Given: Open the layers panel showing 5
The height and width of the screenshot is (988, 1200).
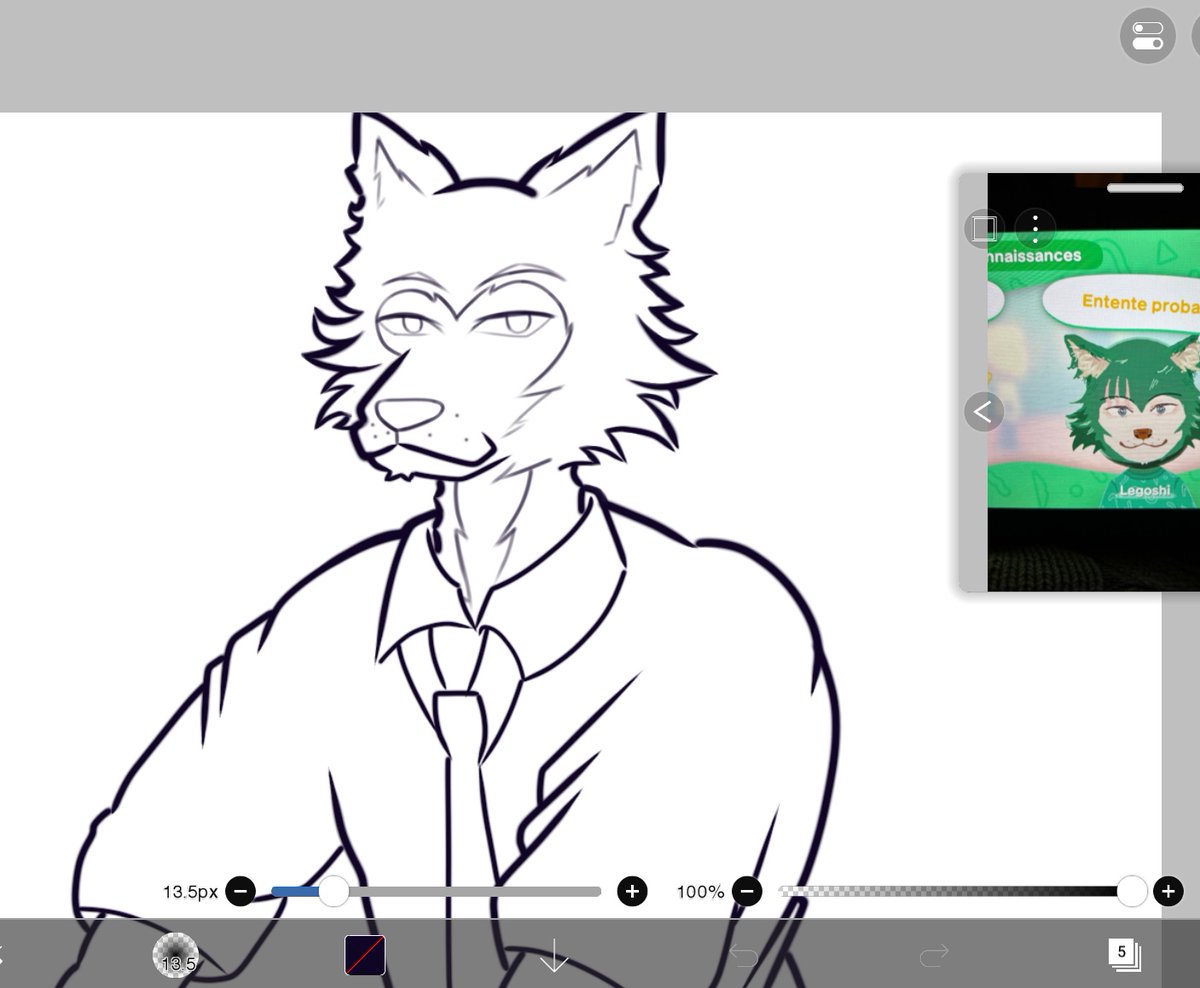Looking at the screenshot, I should pos(1123,954).
